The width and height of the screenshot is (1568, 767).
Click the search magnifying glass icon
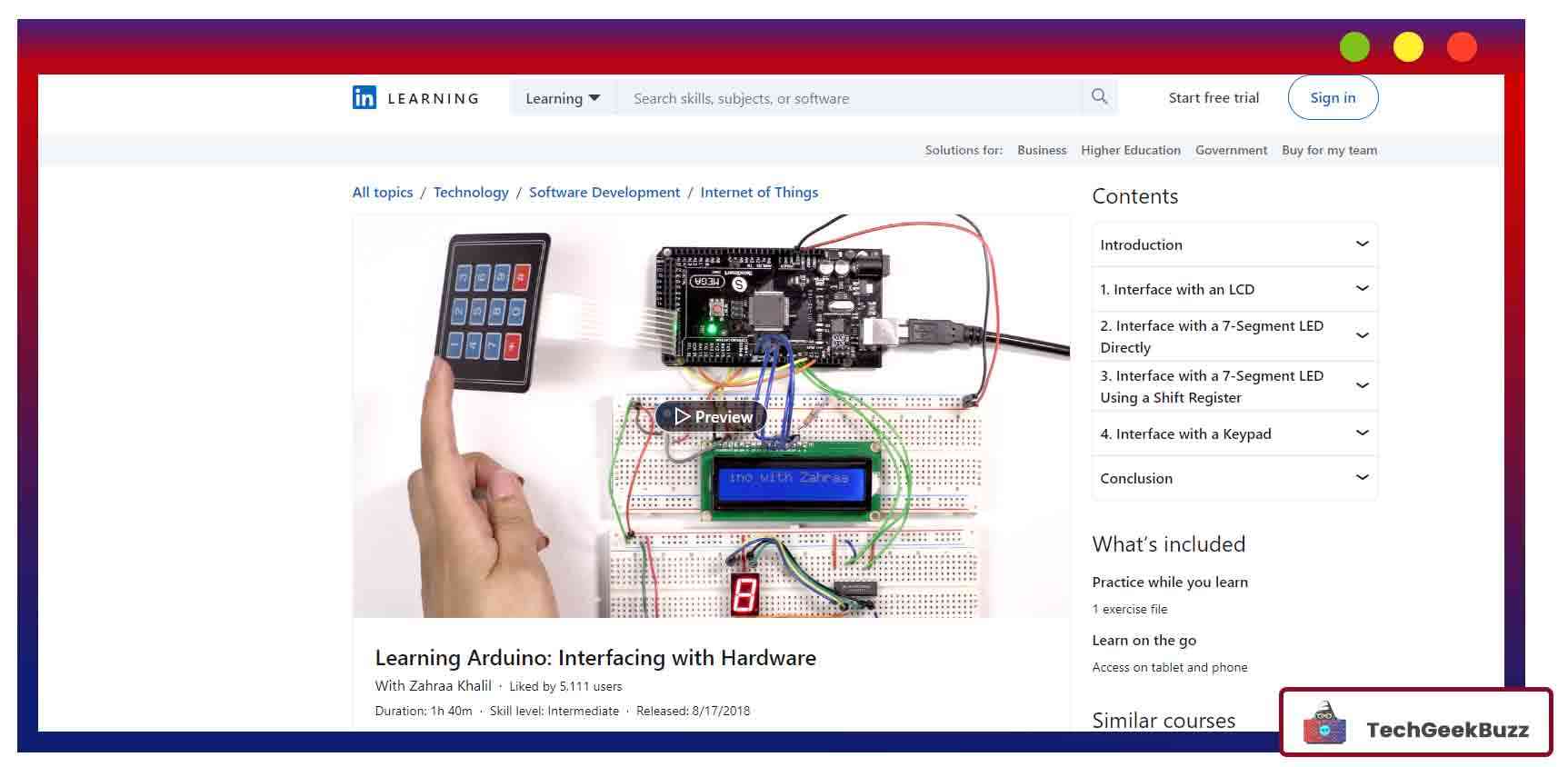coord(1099,97)
